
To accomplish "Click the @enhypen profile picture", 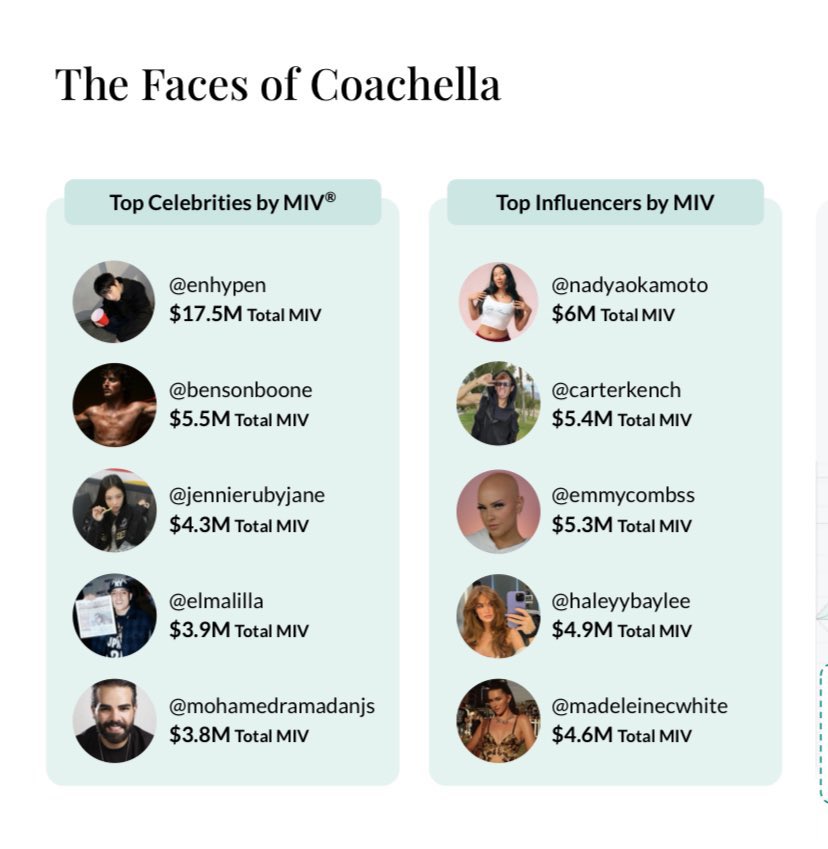I will tap(114, 302).
